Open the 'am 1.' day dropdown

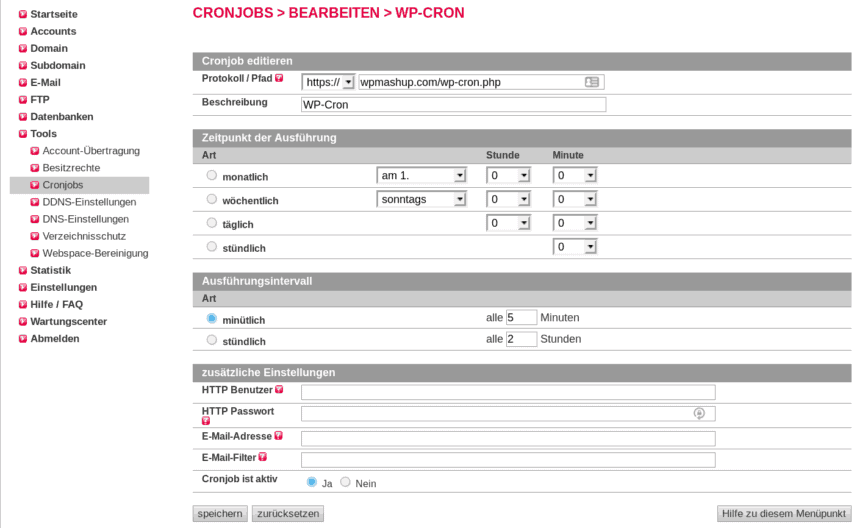pos(422,175)
